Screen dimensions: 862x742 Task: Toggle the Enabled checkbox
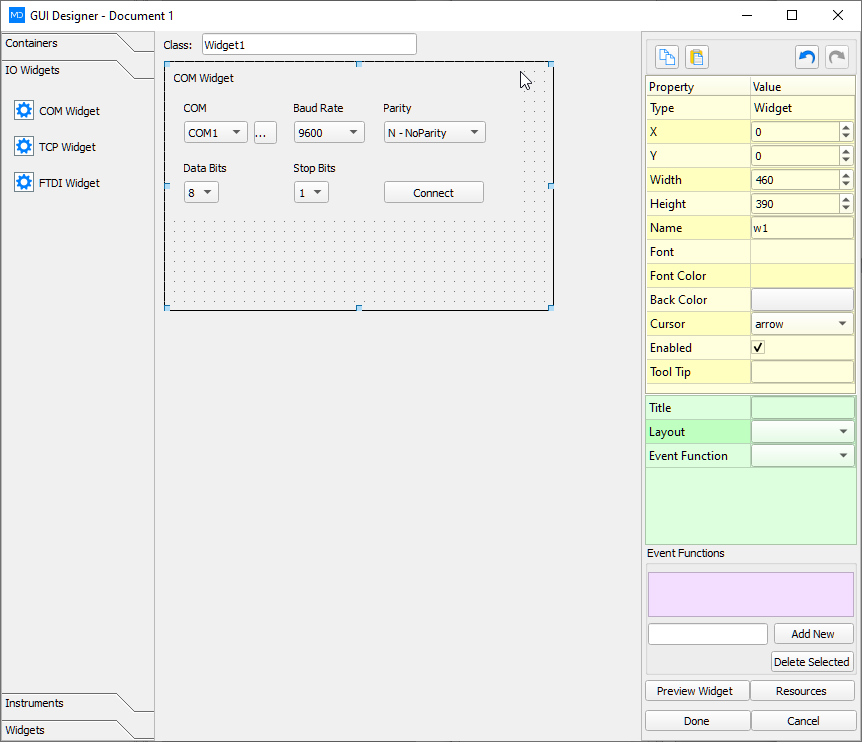pos(759,348)
